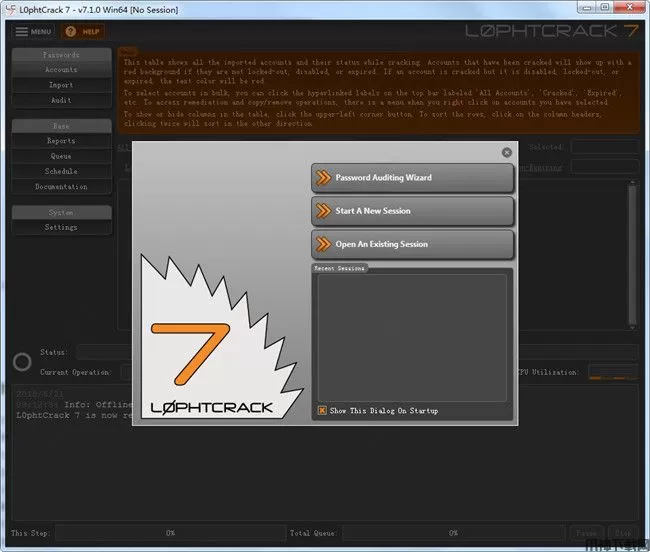The image size is (650, 552).
Task: Click the 'LOphtCrack 7 is now' log line
Action: point(74,415)
